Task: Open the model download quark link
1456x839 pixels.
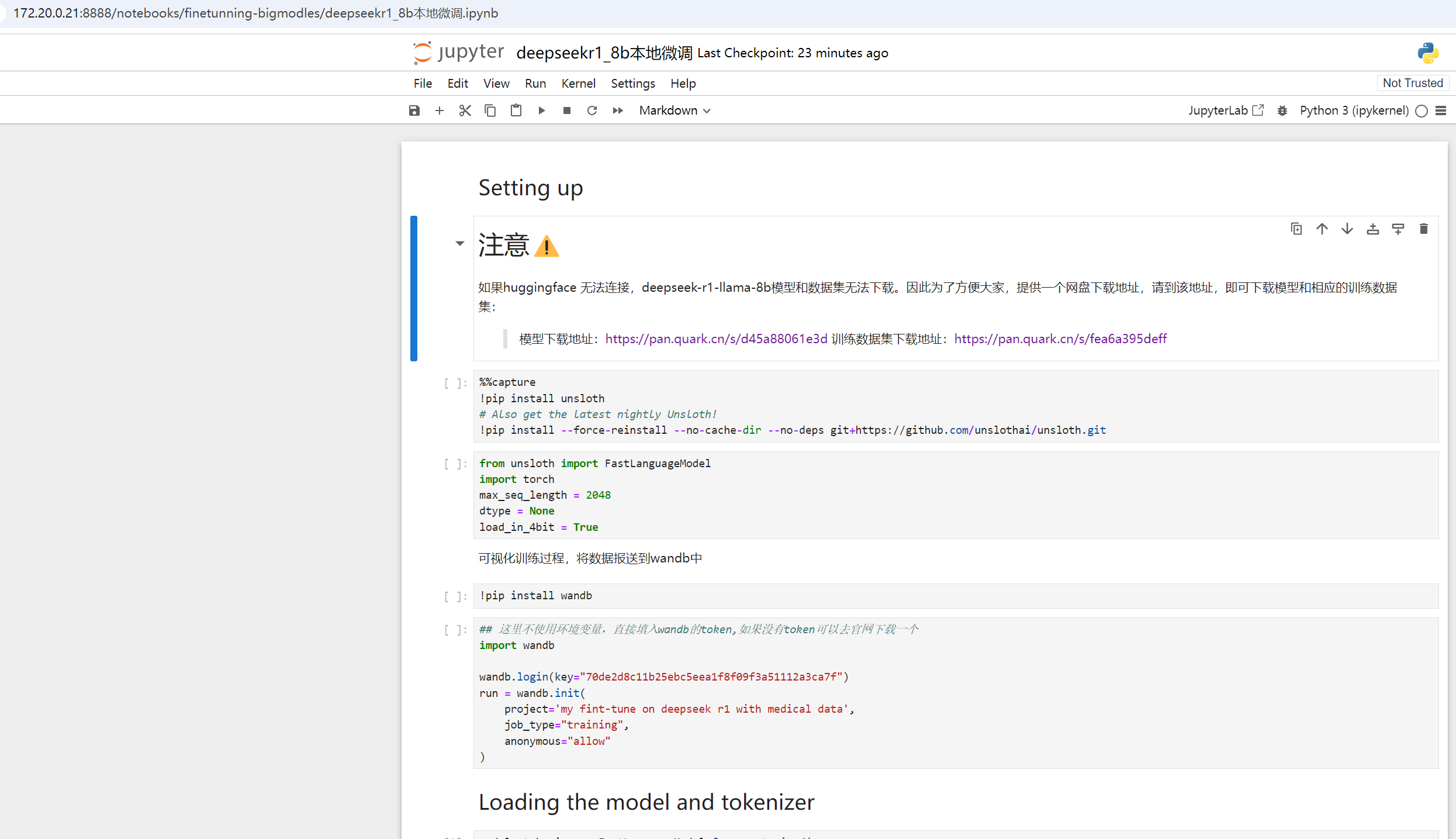Action: 716,339
